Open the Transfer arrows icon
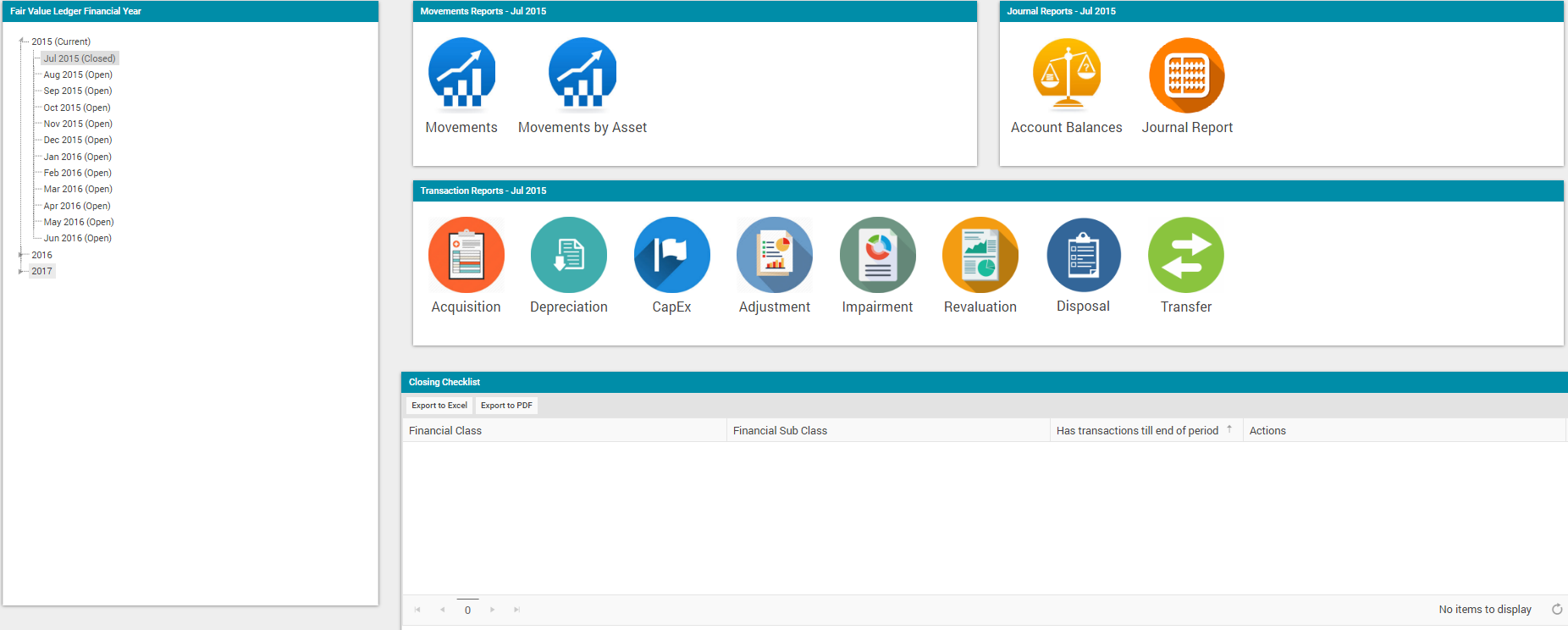The width and height of the screenshot is (1568, 630). click(1186, 255)
